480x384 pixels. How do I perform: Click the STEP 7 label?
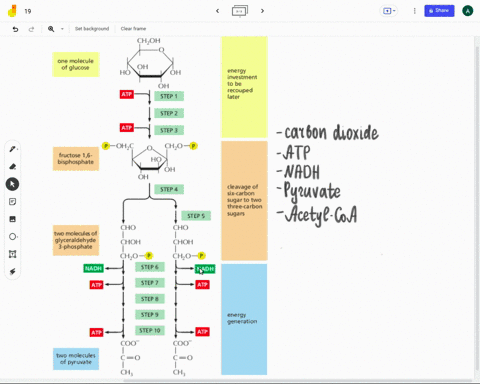[x=150, y=283]
